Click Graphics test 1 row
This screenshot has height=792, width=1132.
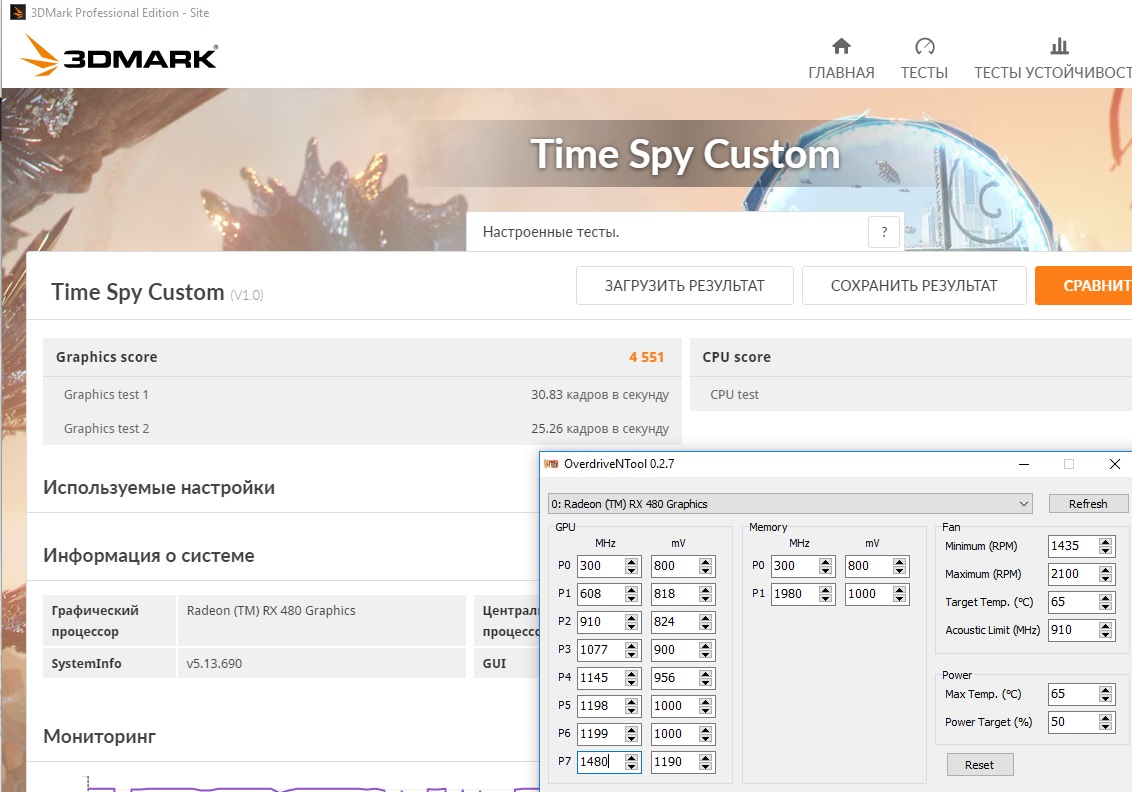[x=362, y=394]
